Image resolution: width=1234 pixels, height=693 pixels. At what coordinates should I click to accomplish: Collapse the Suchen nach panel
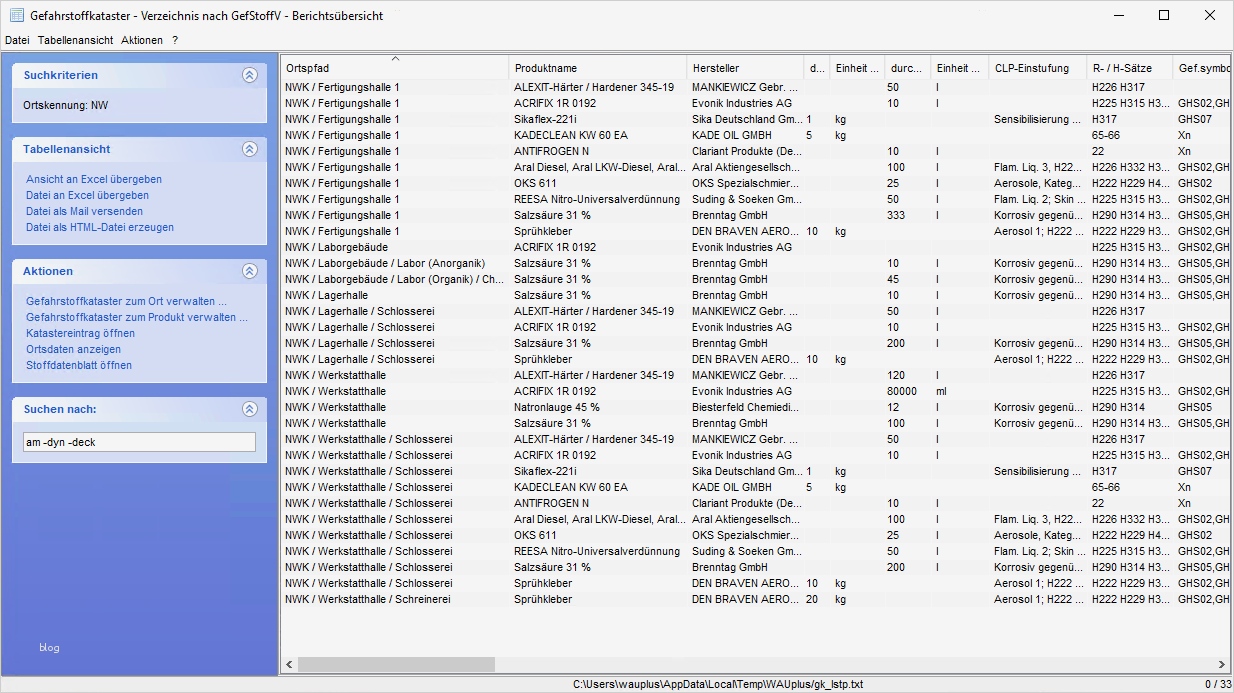tap(249, 409)
